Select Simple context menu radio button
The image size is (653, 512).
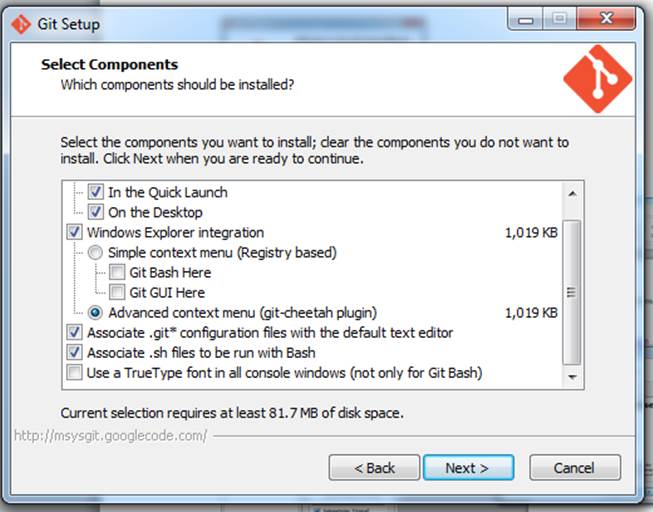click(x=96, y=252)
